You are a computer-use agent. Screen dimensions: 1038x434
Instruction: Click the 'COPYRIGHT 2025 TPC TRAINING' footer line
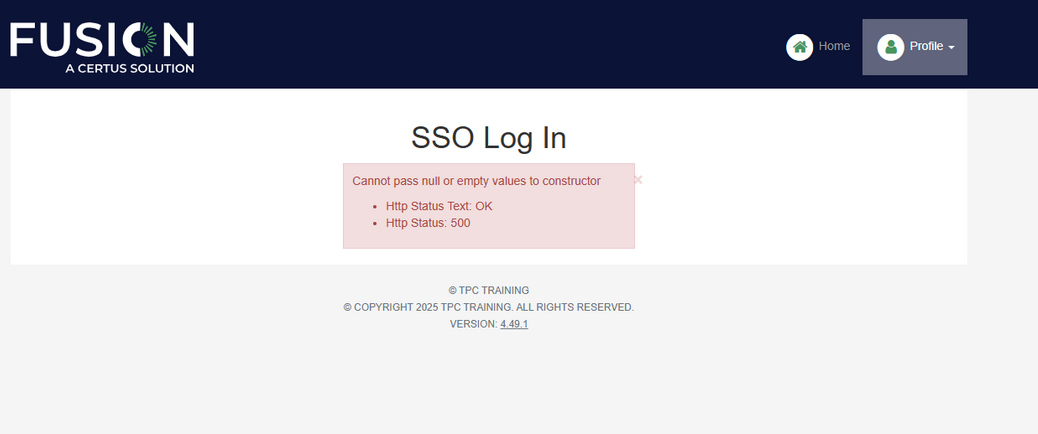(x=488, y=307)
